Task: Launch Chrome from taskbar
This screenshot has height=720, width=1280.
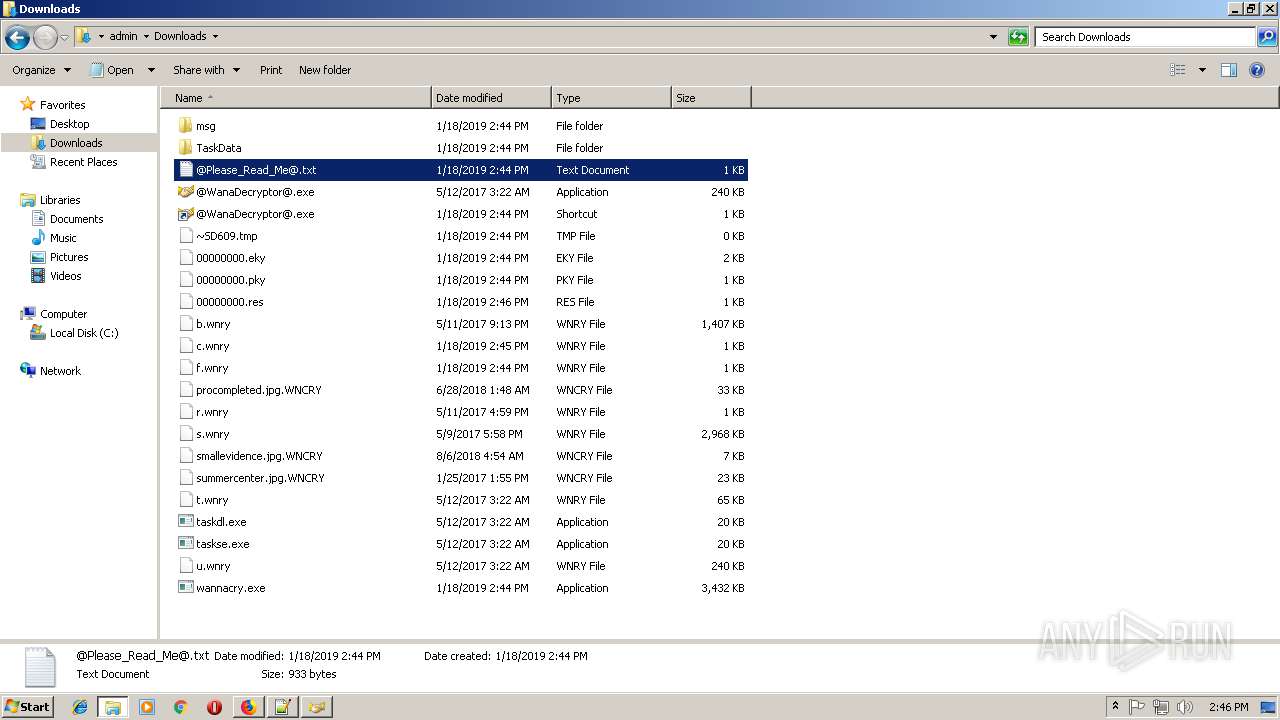Action: pyautogui.click(x=181, y=707)
